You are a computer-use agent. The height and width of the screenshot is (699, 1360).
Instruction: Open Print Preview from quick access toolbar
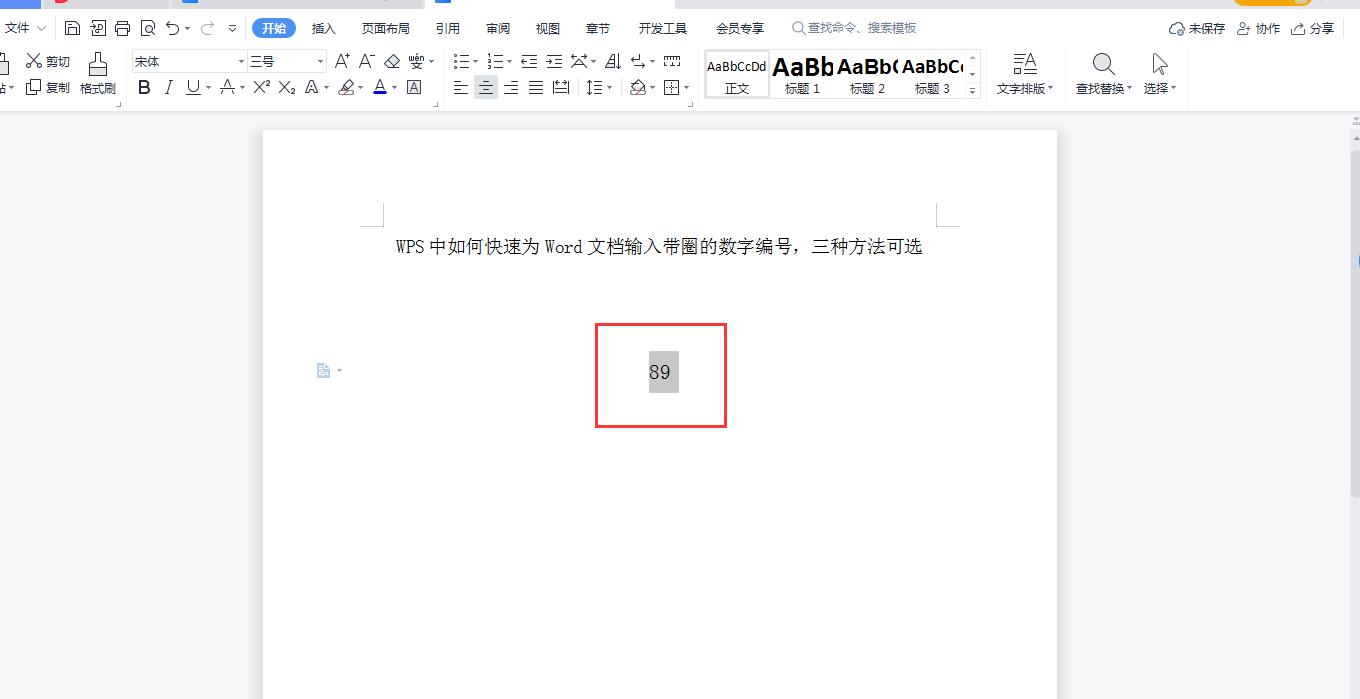148,28
